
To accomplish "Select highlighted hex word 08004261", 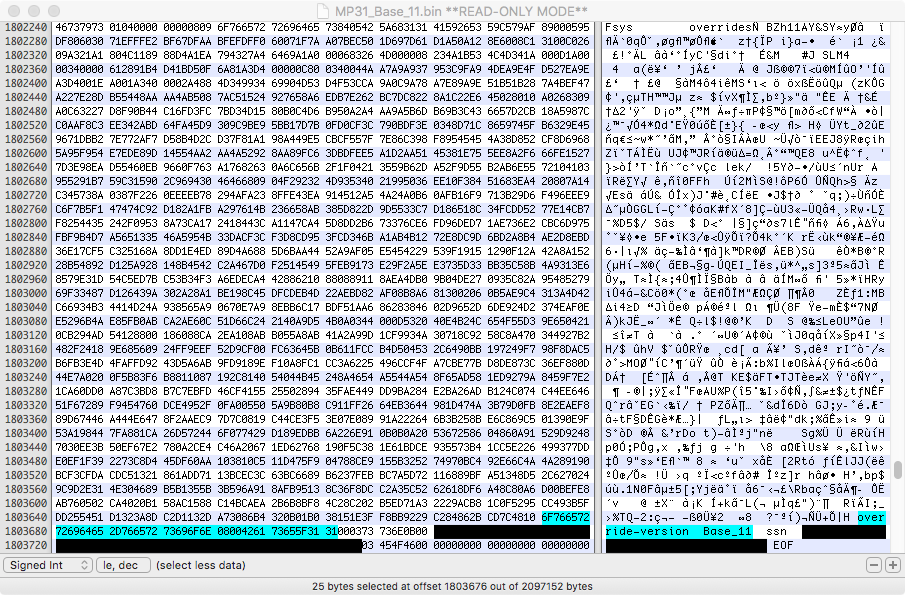I will [241, 531].
